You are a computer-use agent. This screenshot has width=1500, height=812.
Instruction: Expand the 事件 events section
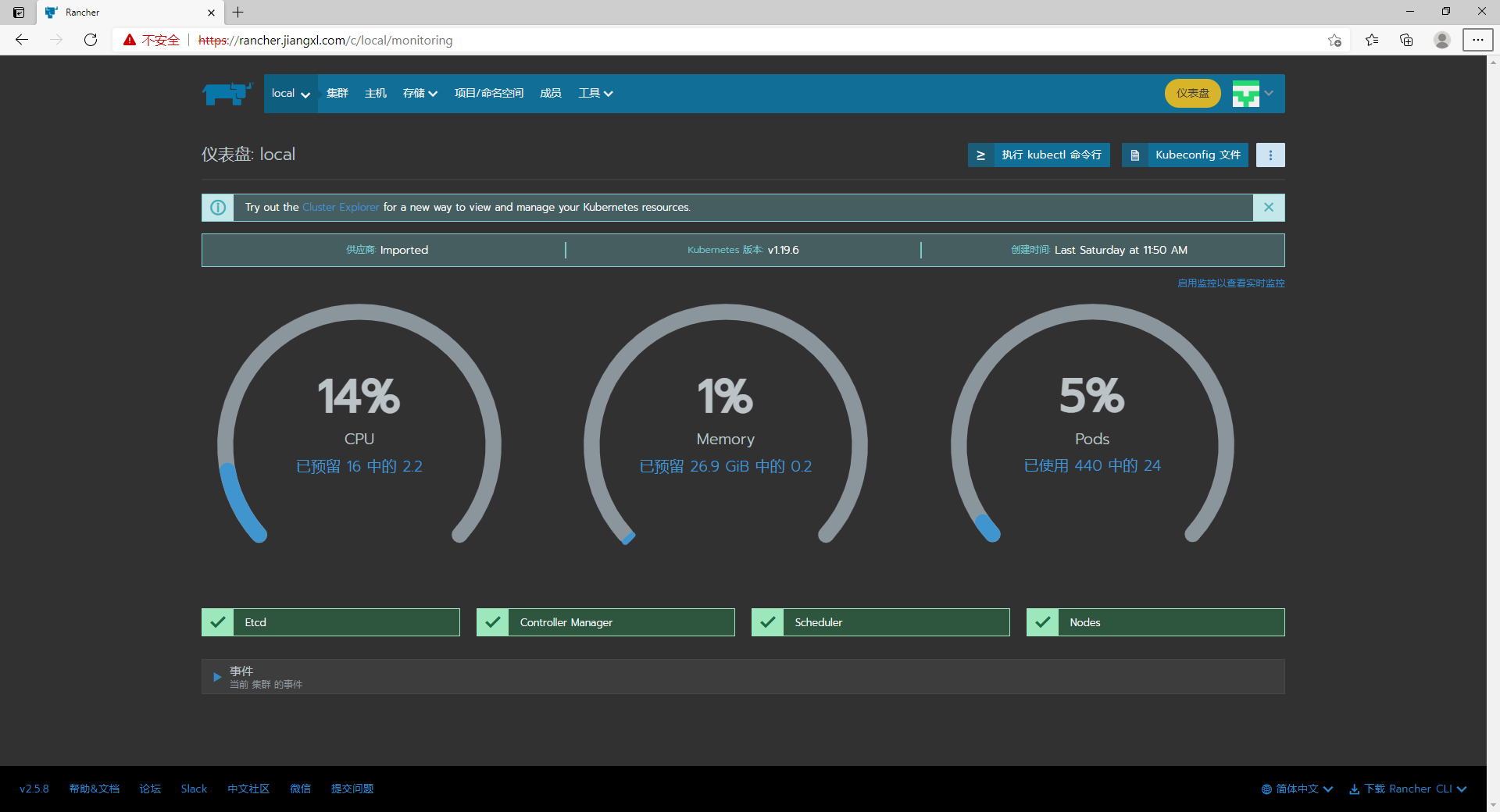[x=743, y=677]
